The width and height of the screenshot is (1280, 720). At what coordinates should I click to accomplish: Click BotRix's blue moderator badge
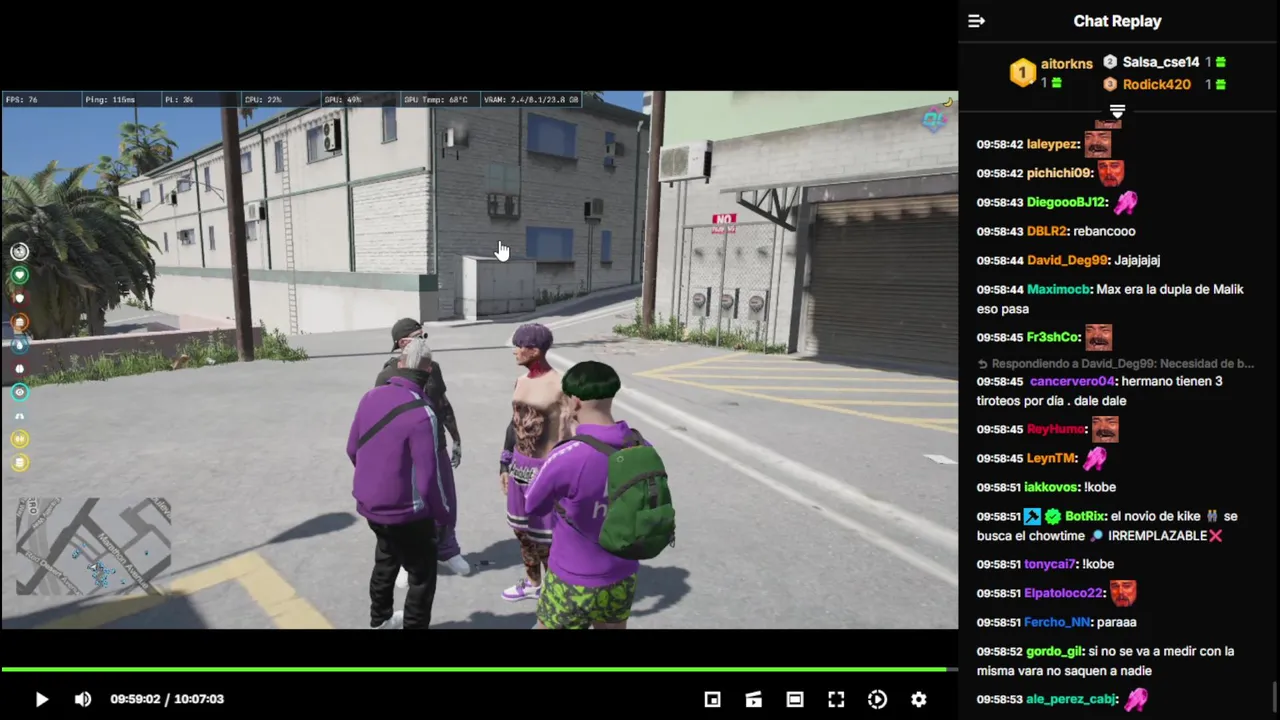(x=1032, y=517)
